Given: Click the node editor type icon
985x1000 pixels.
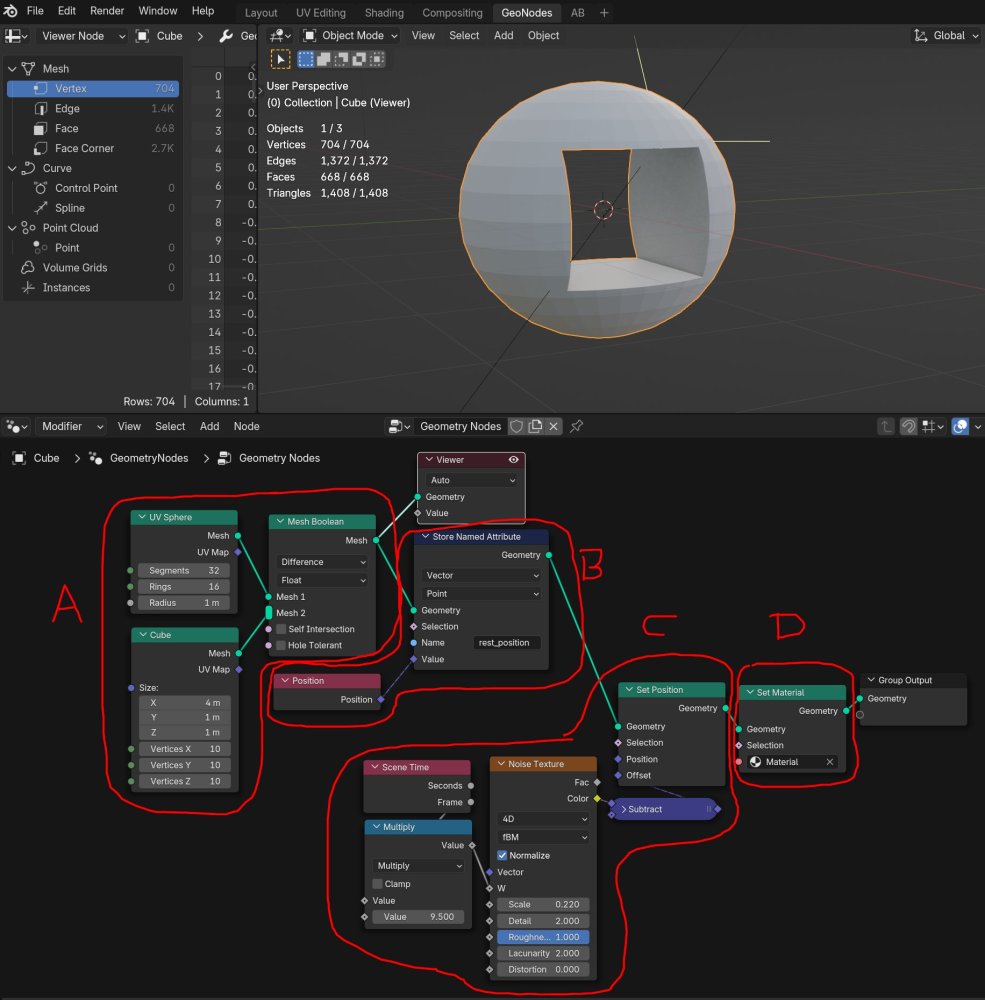Looking at the screenshot, I should 15,426.
